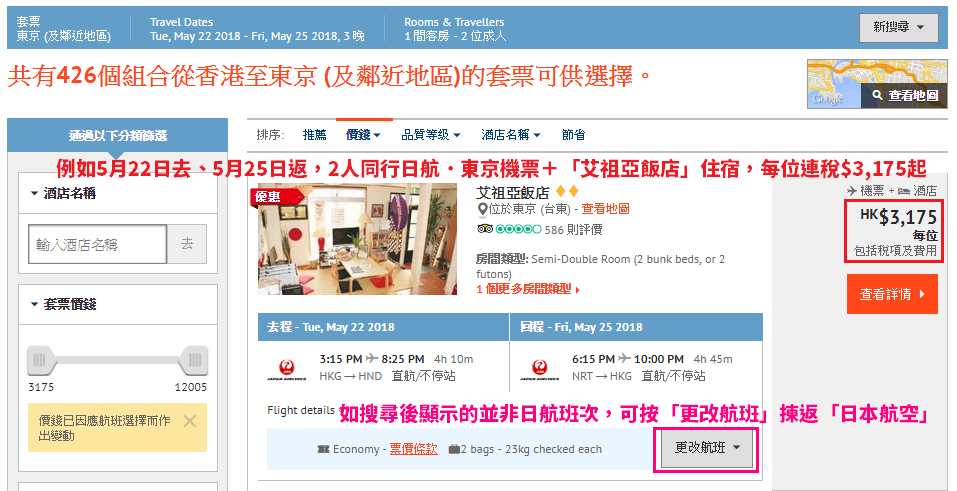
Task: Click the 查看詳情 button
Action: 892,294
